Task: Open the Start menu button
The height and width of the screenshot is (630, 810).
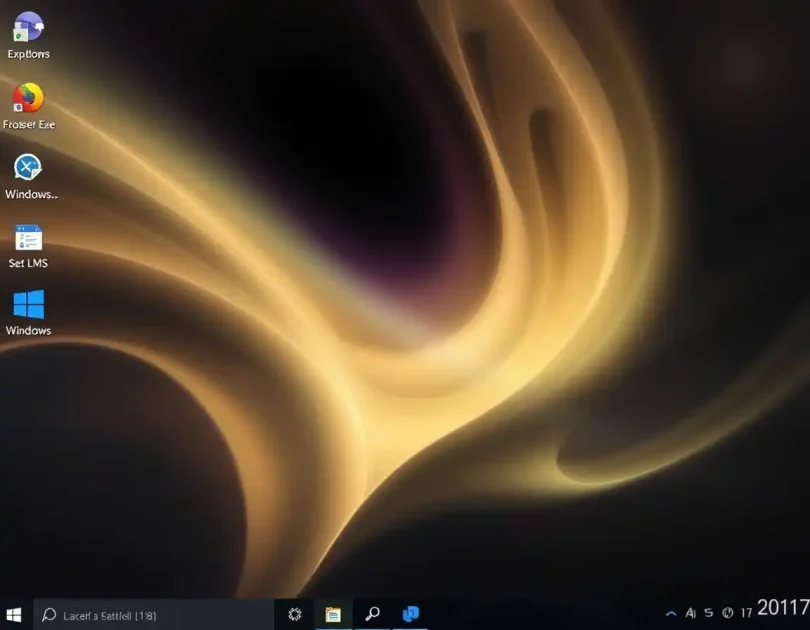Action: click(x=14, y=615)
